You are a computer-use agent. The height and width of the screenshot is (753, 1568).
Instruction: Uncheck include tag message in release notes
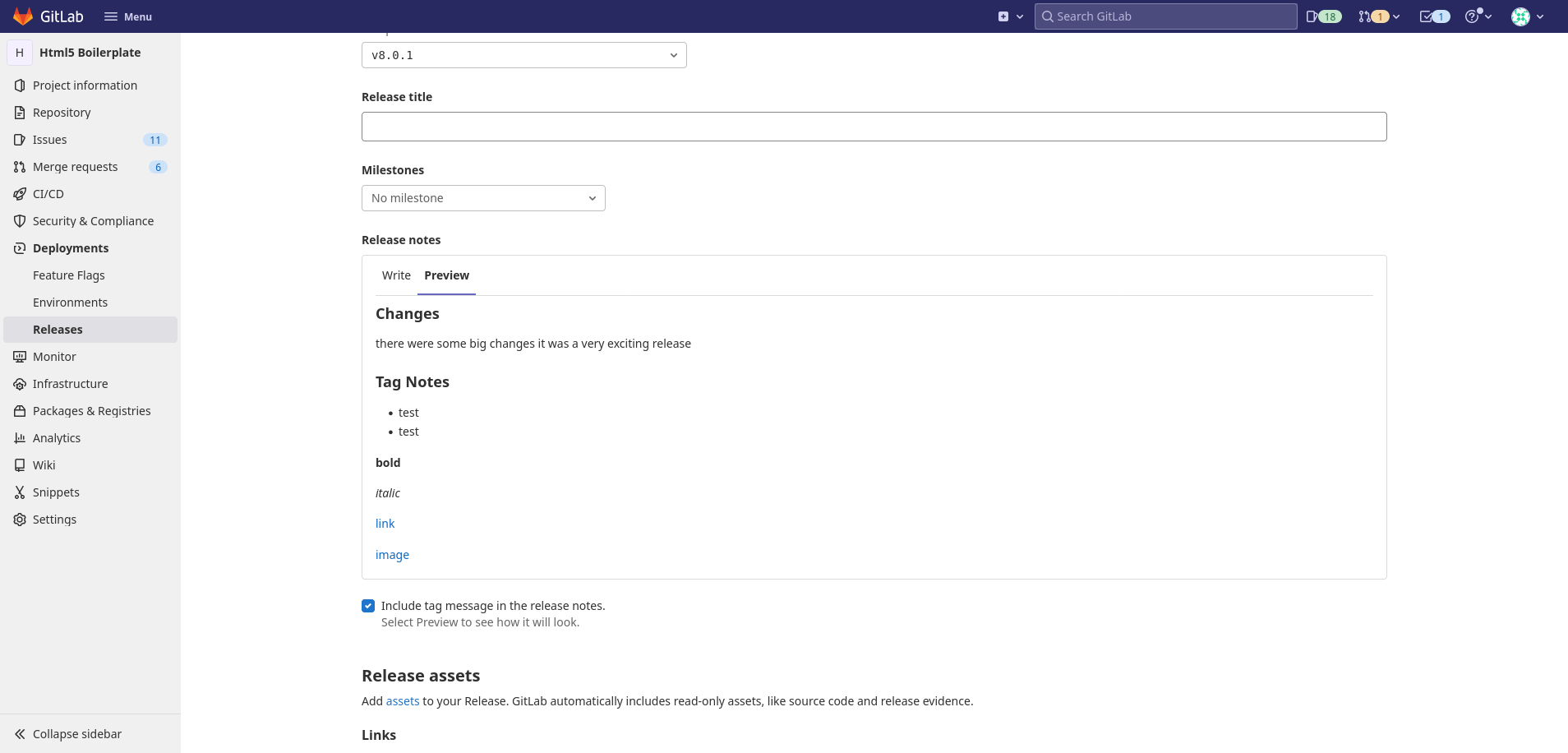point(367,605)
